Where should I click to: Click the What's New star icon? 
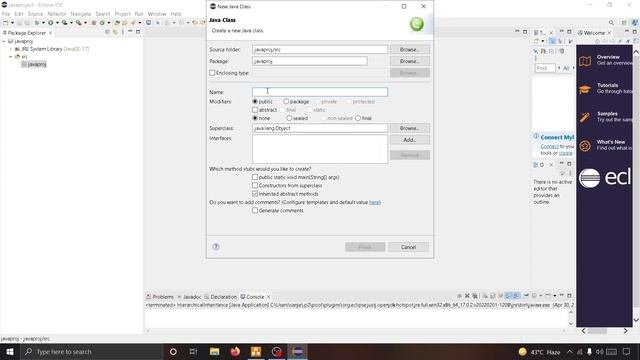click(x=585, y=146)
